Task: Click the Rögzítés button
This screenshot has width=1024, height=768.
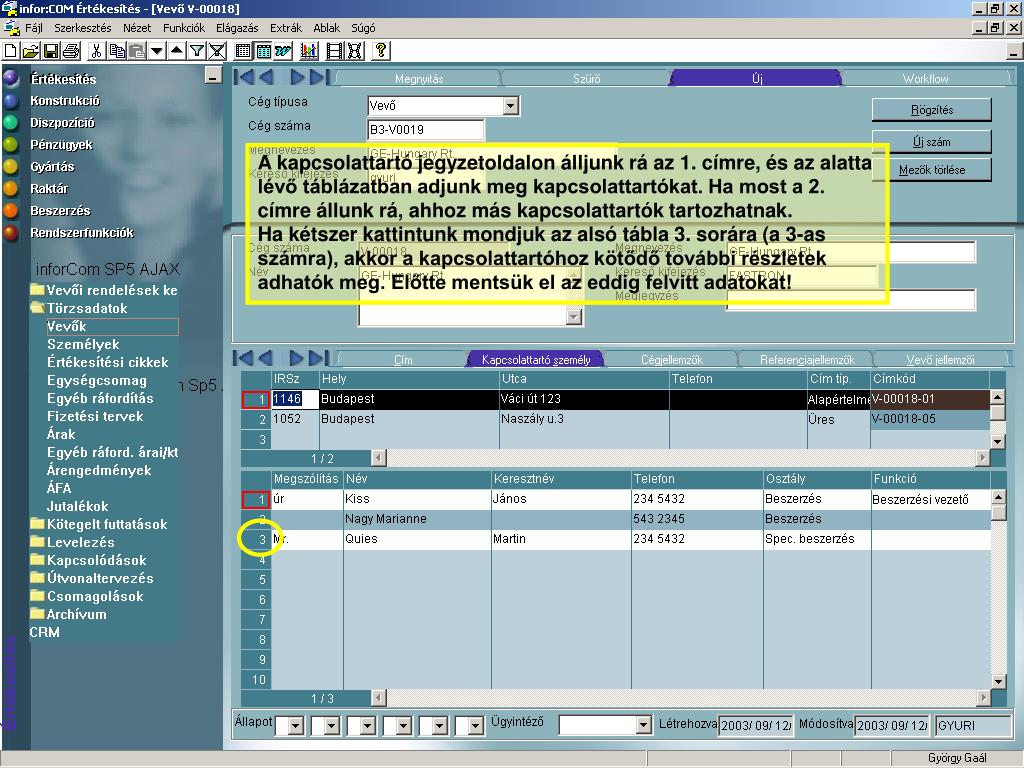Action: [x=931, y=110]
